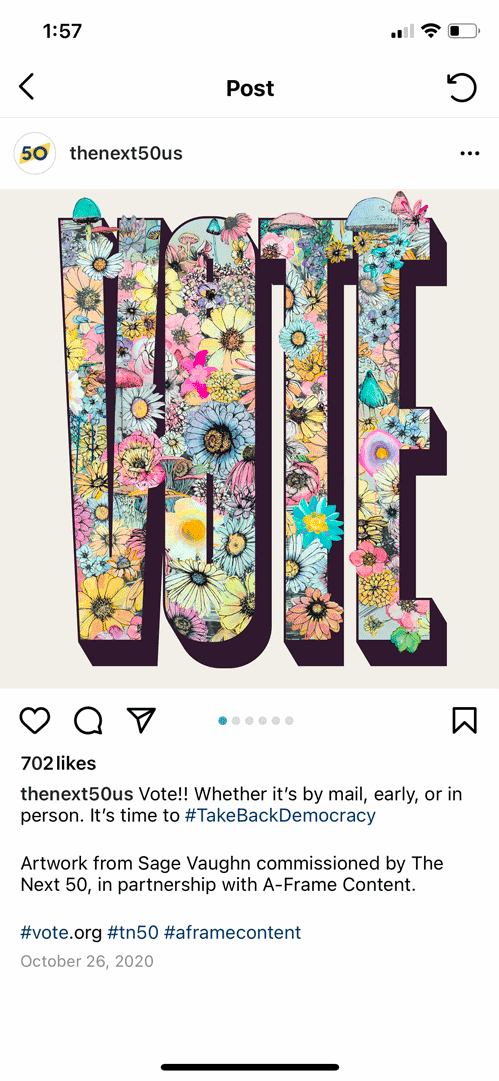Select the last carousel page dot

pos(289,720)
